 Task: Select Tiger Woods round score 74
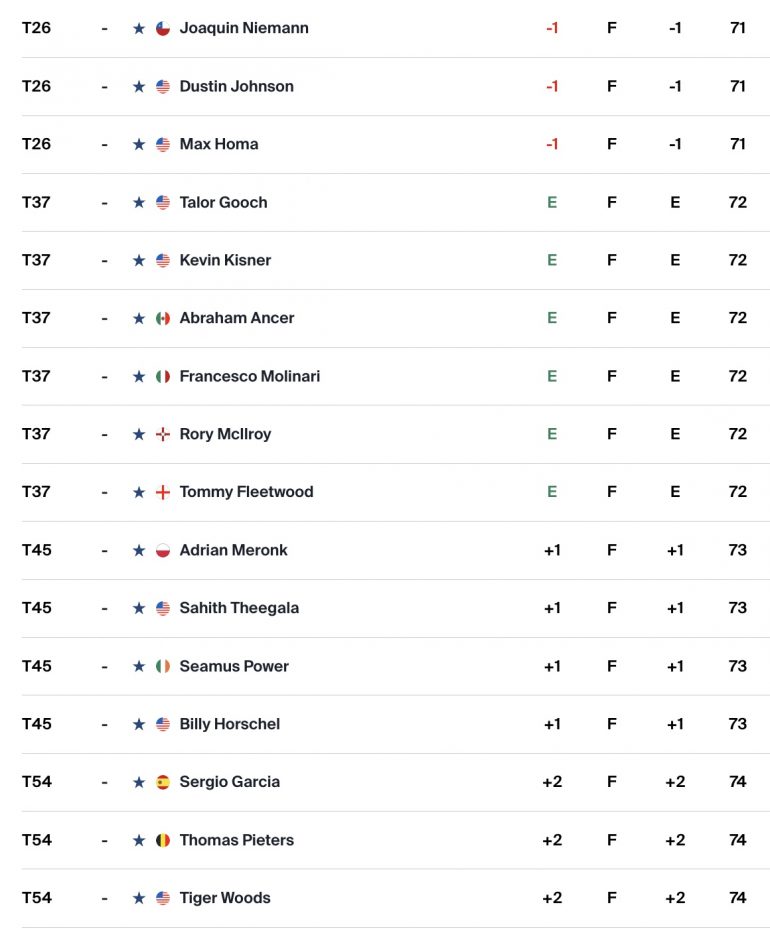(x=737, y=898)
